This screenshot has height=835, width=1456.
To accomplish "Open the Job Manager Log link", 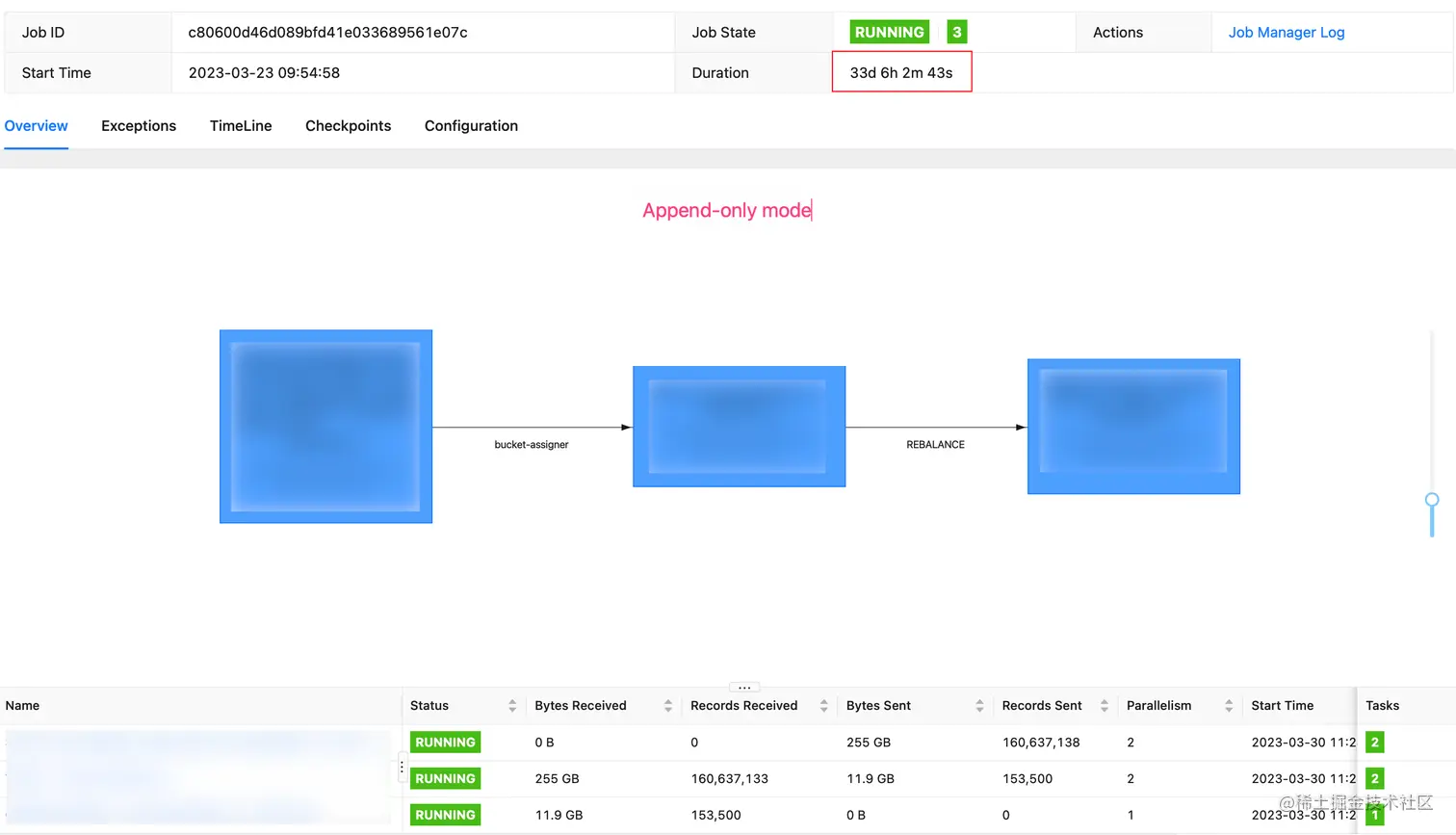I will pyautogui.click(x=1287, y=33).
